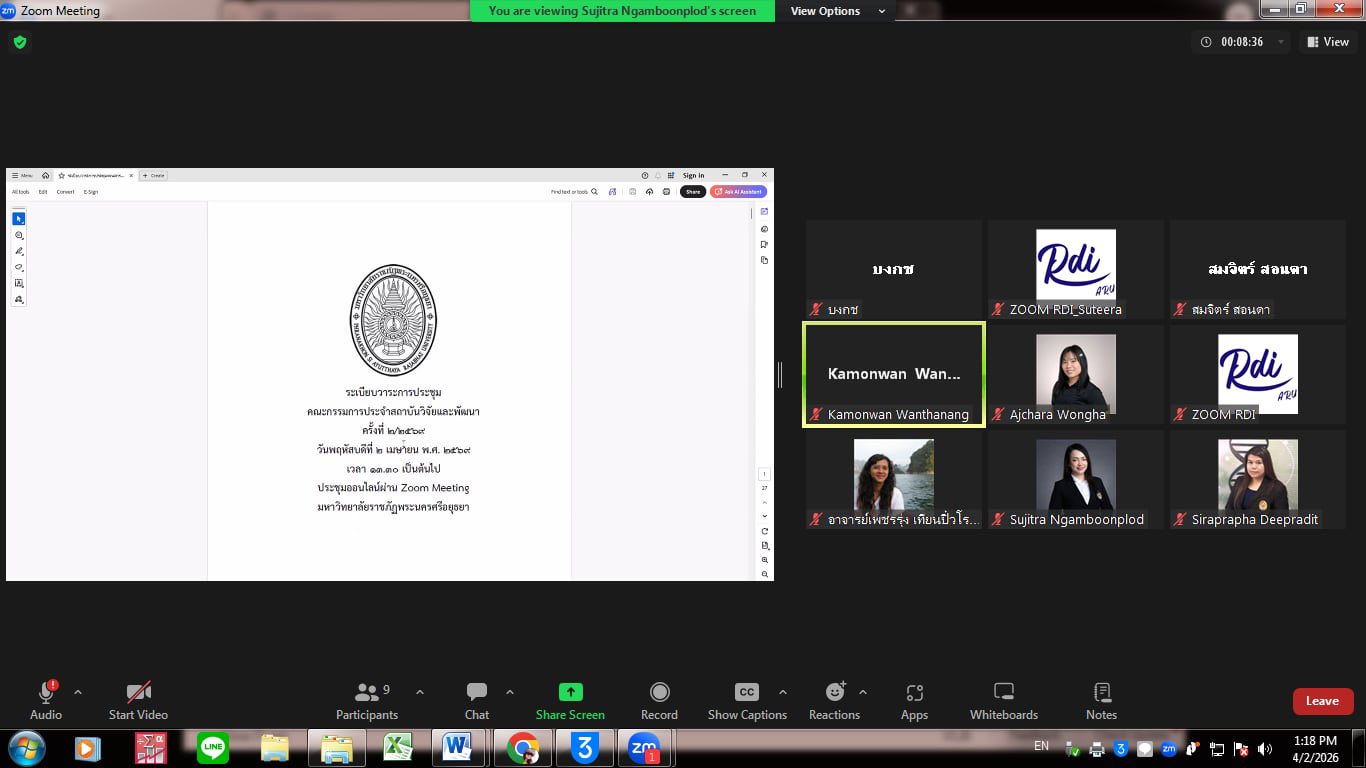
Task: Expand audio settings arrow next to Audio
Action: (x=78, y=692)
